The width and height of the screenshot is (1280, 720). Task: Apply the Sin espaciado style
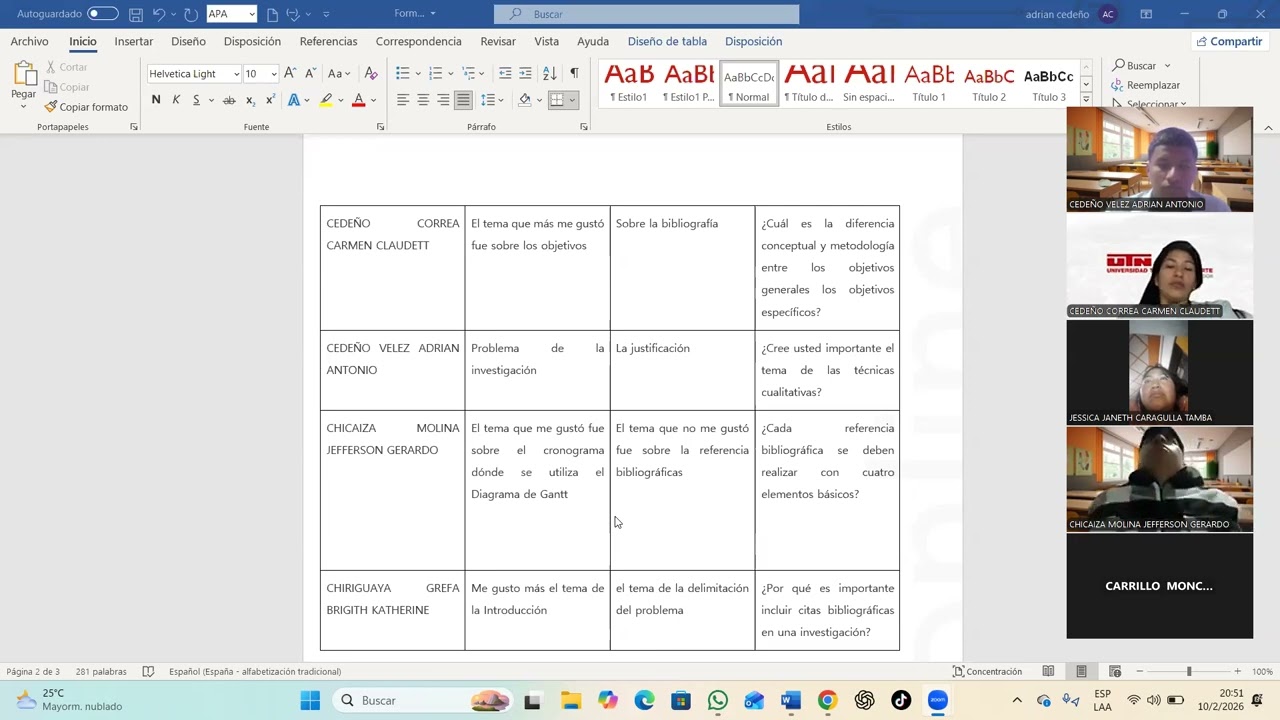[868, 83]
